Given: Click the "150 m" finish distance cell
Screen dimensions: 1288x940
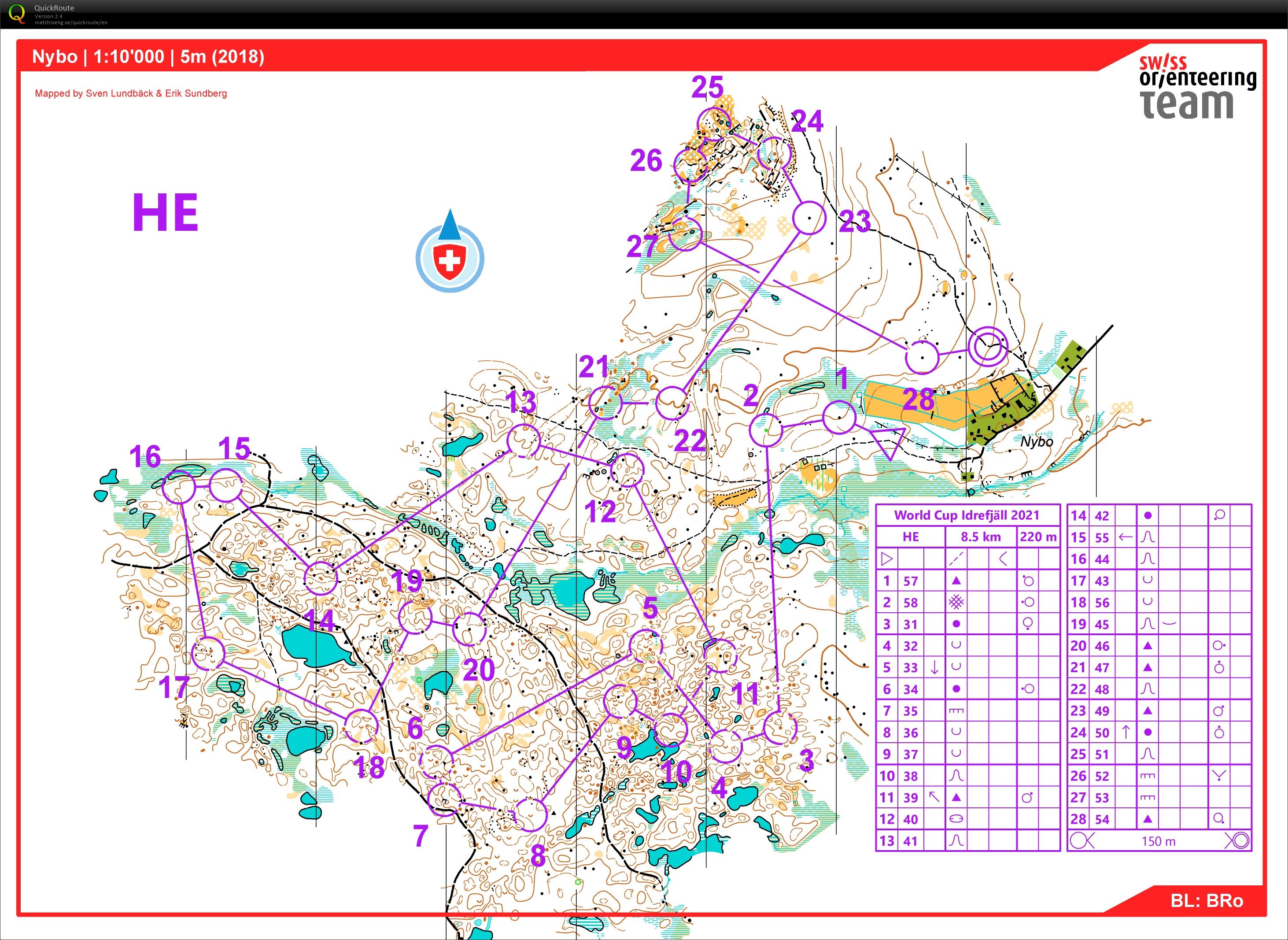Looking at the screenshot, I should coord(1159,841).
